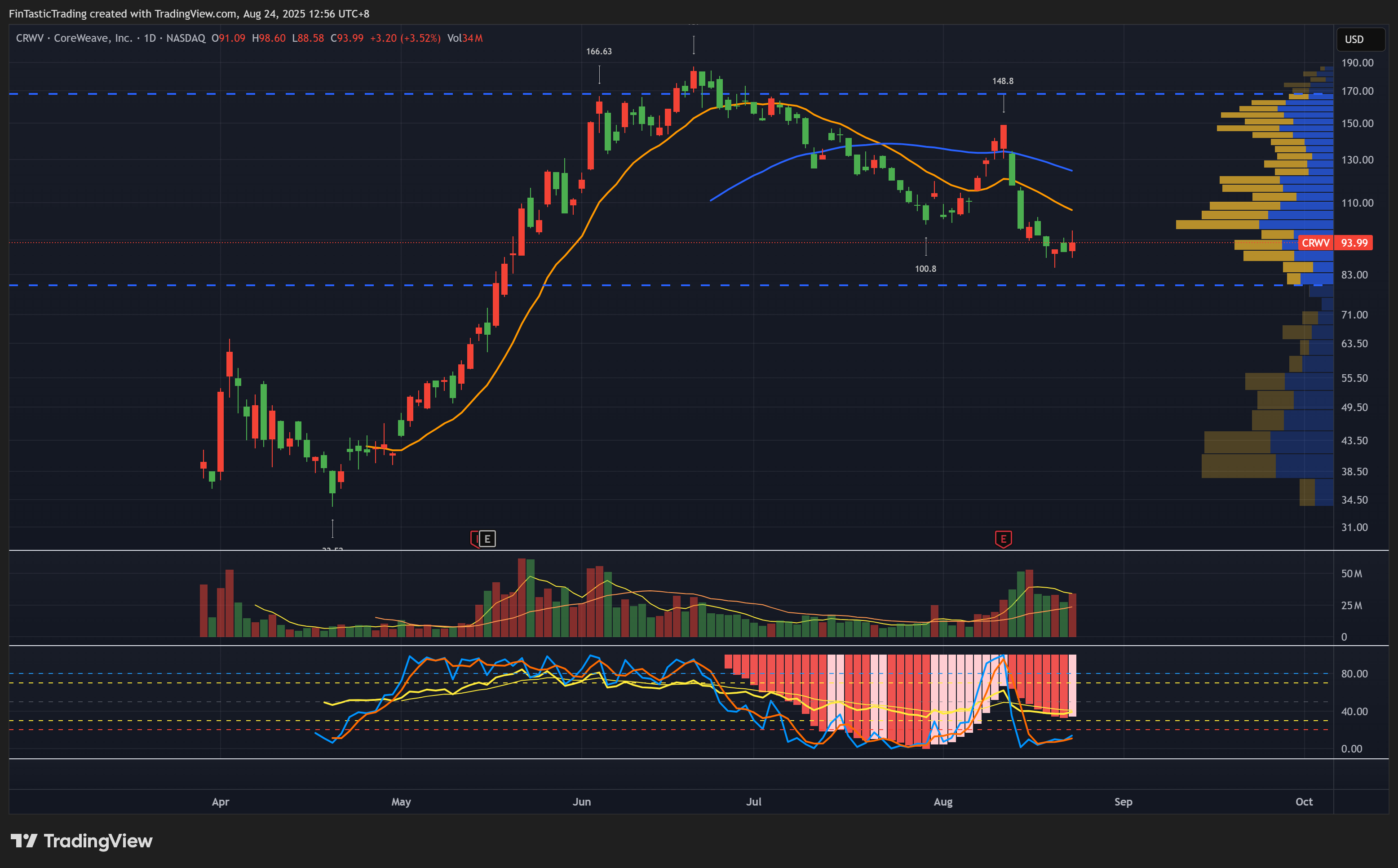Click the 1D interval in chart legend
The width and height of the screenshot is (1398, 868).
[x=150, y=39]
